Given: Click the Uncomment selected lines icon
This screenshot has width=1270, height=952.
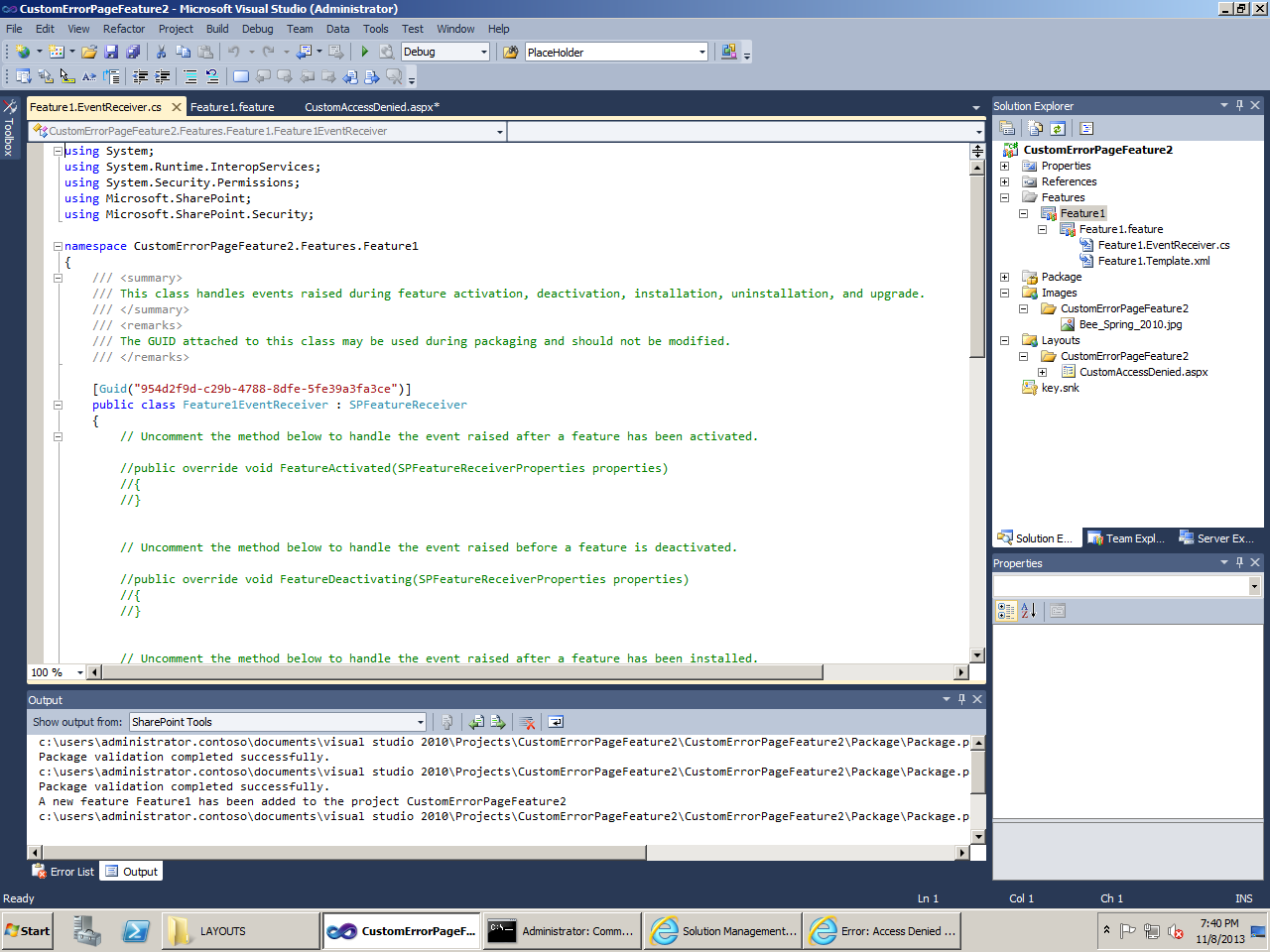Looking at the screenshot, I should tap(212, 76).
